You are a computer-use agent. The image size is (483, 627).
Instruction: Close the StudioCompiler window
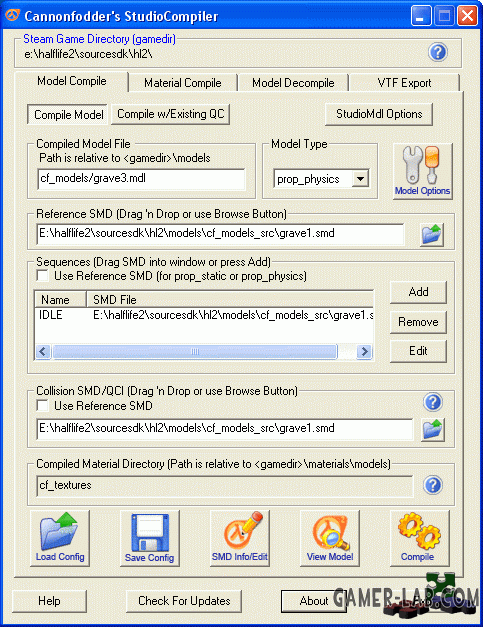tap(467, 16)
